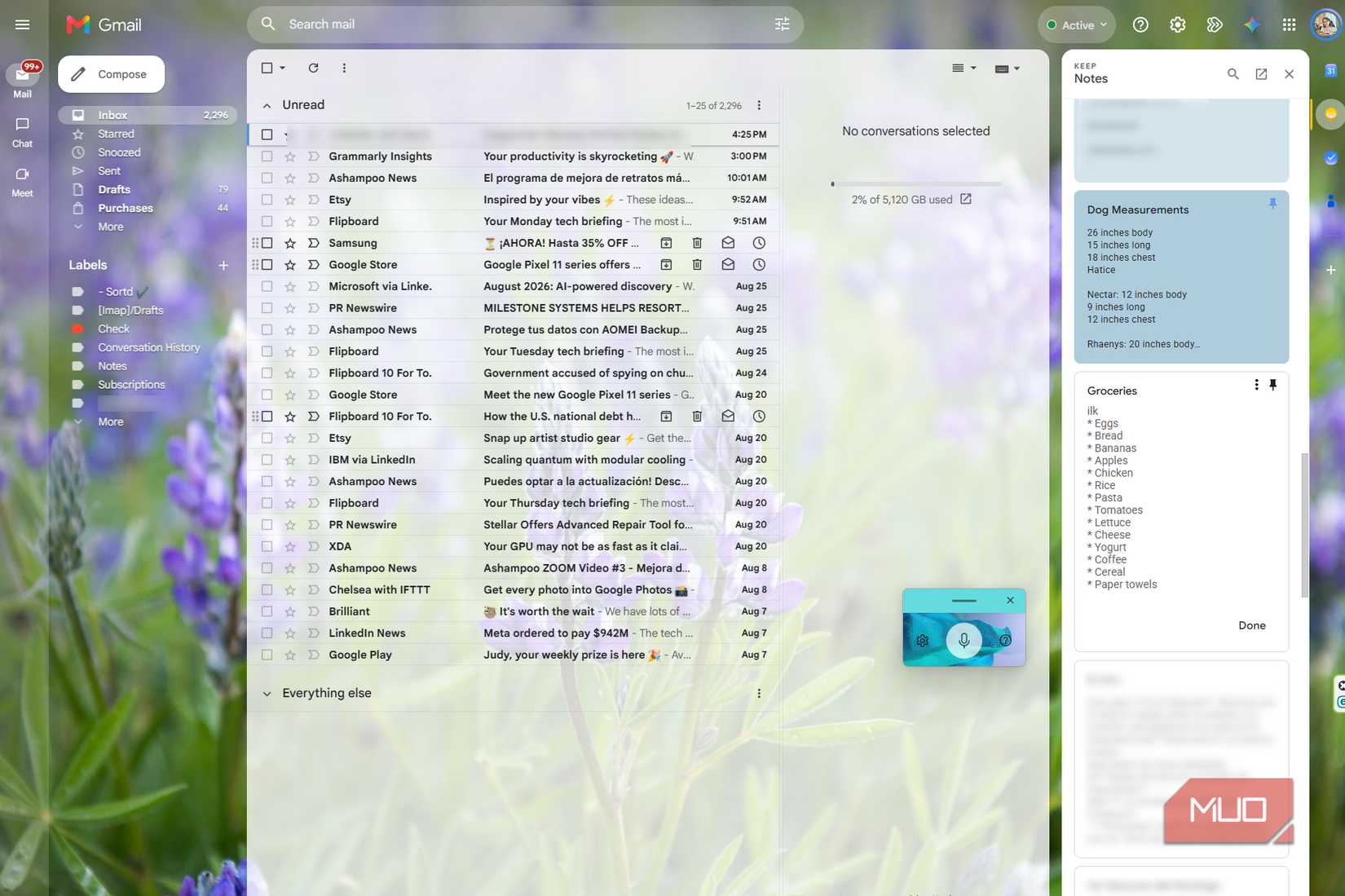Open the Support help icon
Image resolution: width=1345 pixels, height=896 pixels.
[1140, 24]
